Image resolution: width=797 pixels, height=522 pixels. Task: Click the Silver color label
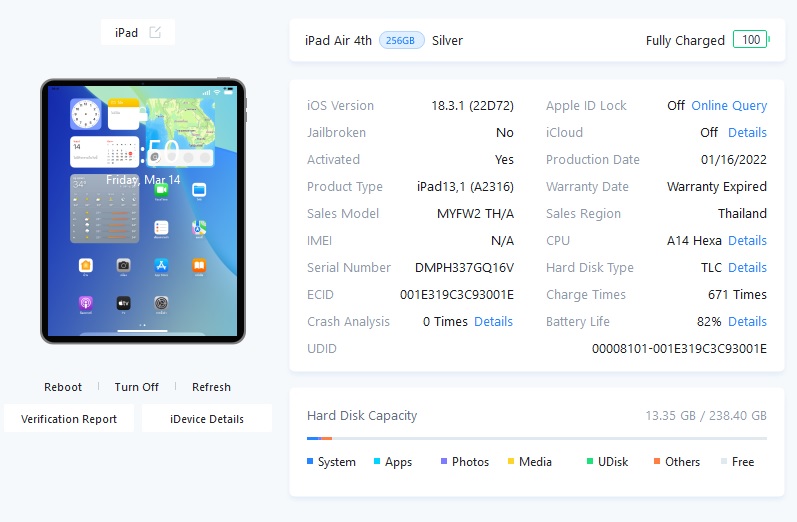[x=447, y=40]
